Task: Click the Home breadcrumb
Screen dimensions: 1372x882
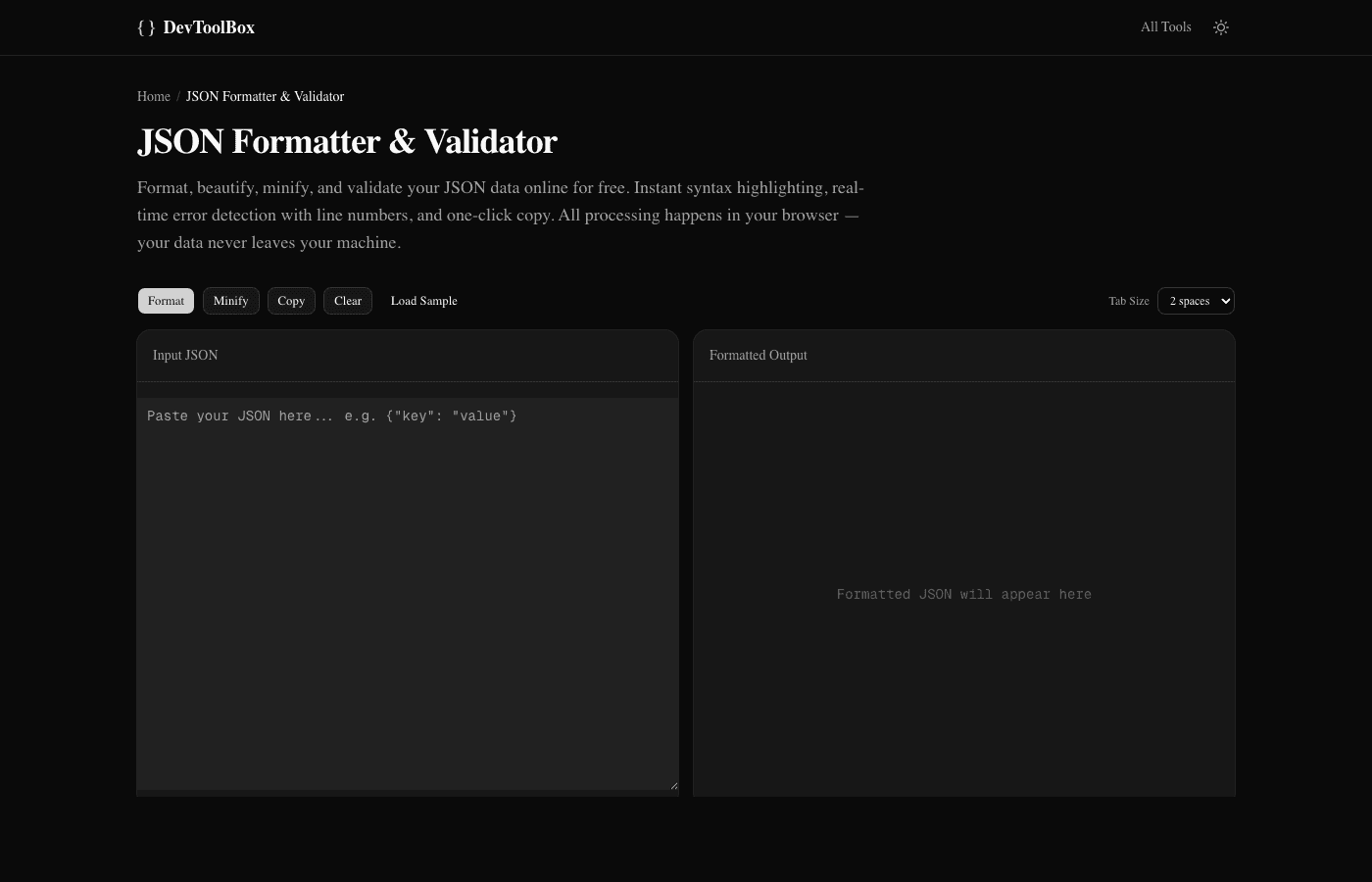Action: pyautogui.click(x=154, y=96)
